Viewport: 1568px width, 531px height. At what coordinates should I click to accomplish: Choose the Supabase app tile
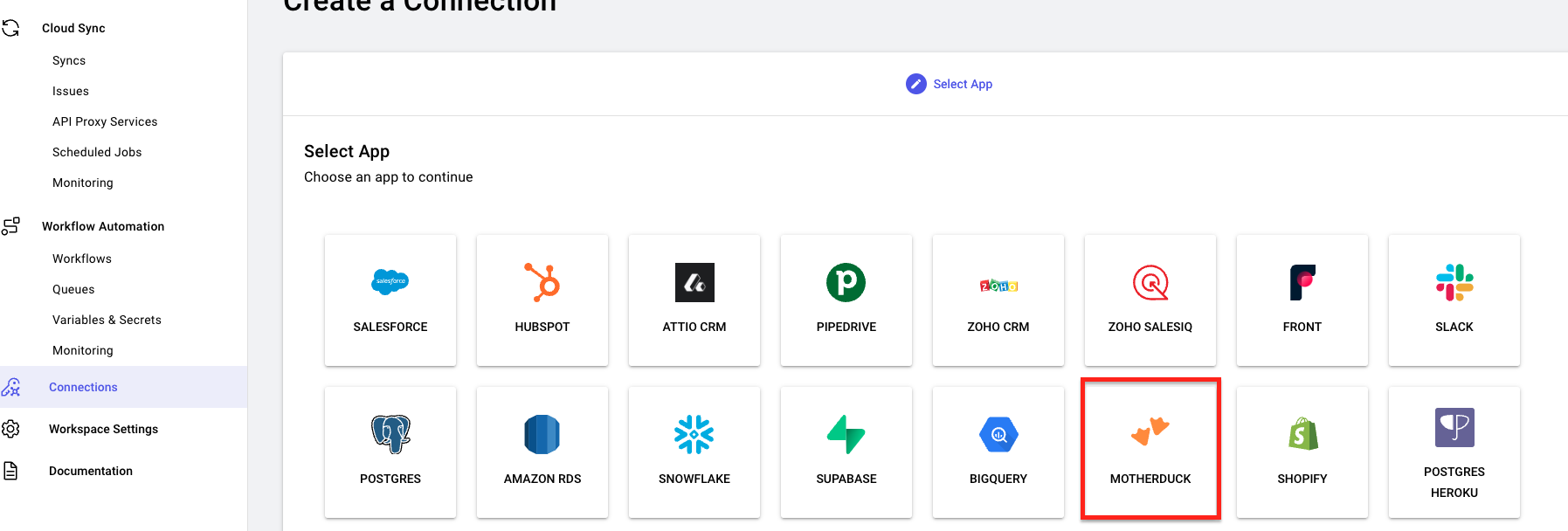tap(846, 452)
